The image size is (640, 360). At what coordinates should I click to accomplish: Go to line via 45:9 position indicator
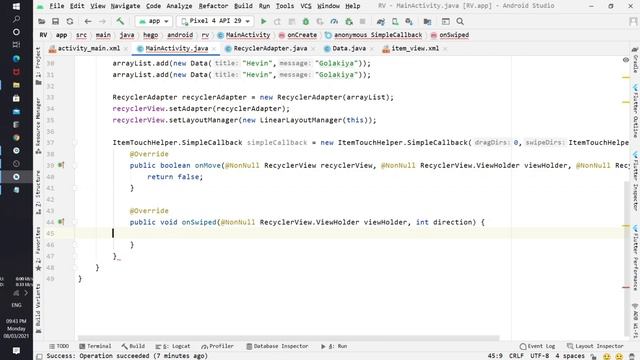(495, 356)
